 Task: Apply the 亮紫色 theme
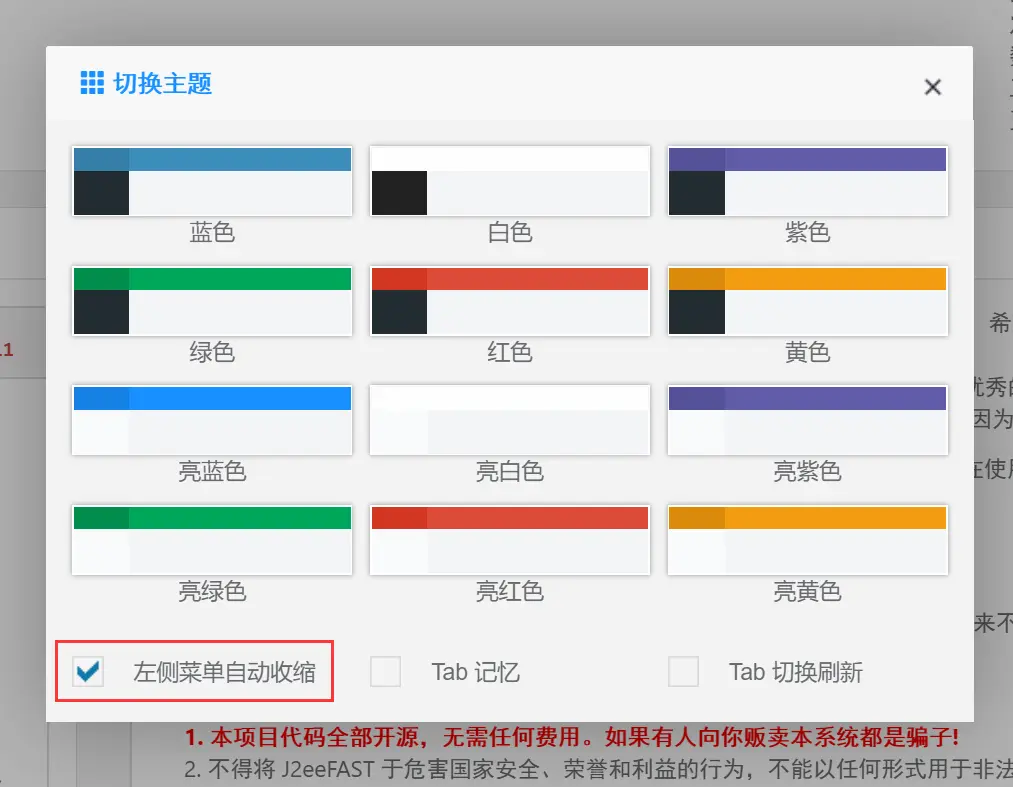pyautogui.click(x=808, y=420)
